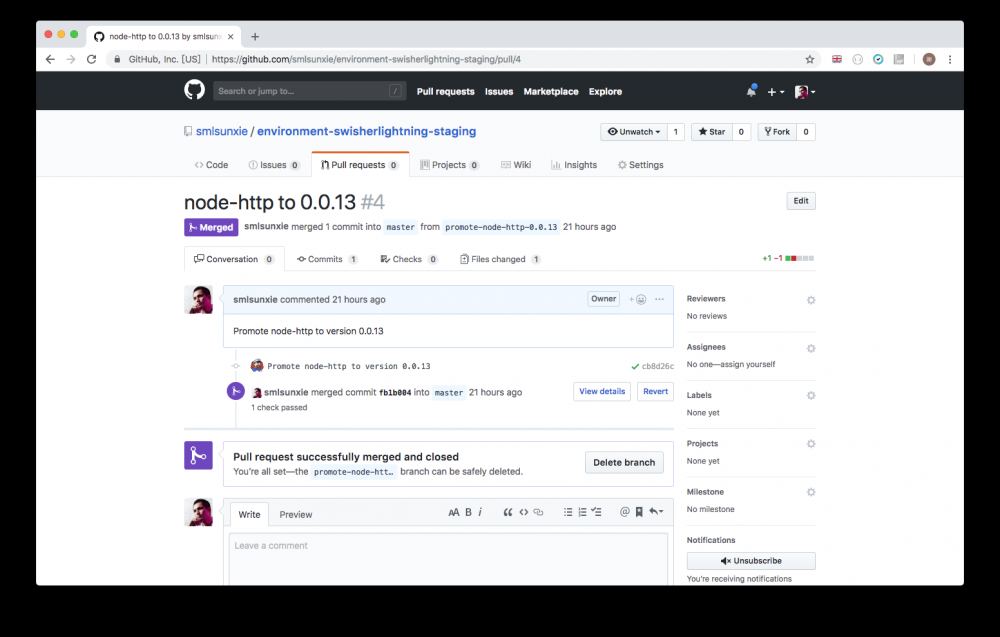Click the browser back arrow
The height and width of the screenshot is (637, 1000).
pyautogui.click(x=50, y=59)
